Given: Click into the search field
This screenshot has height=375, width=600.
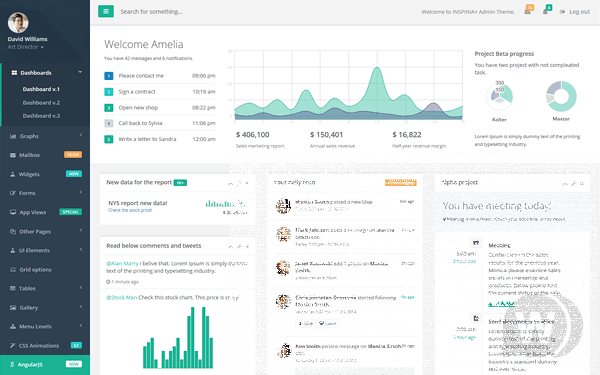Looking at the screenshot, I should tap(230, 12).
